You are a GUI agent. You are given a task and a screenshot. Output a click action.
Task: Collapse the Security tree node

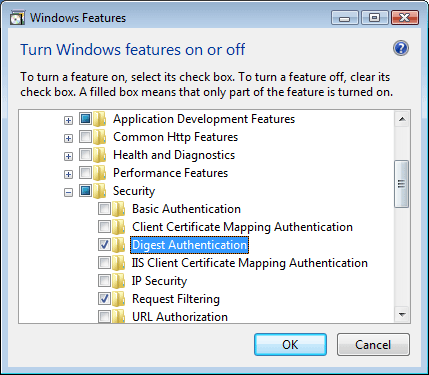click(x=68, y=192)
